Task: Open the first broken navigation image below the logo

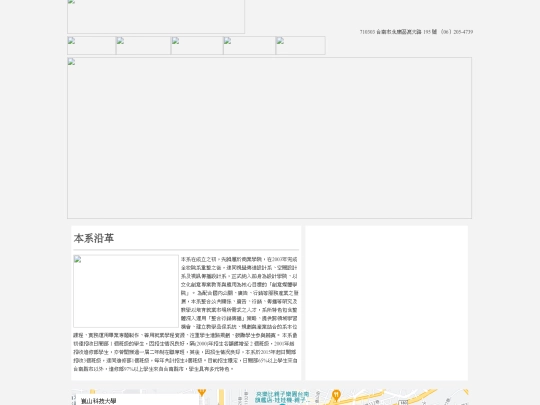Action: [x=91, y=45]
